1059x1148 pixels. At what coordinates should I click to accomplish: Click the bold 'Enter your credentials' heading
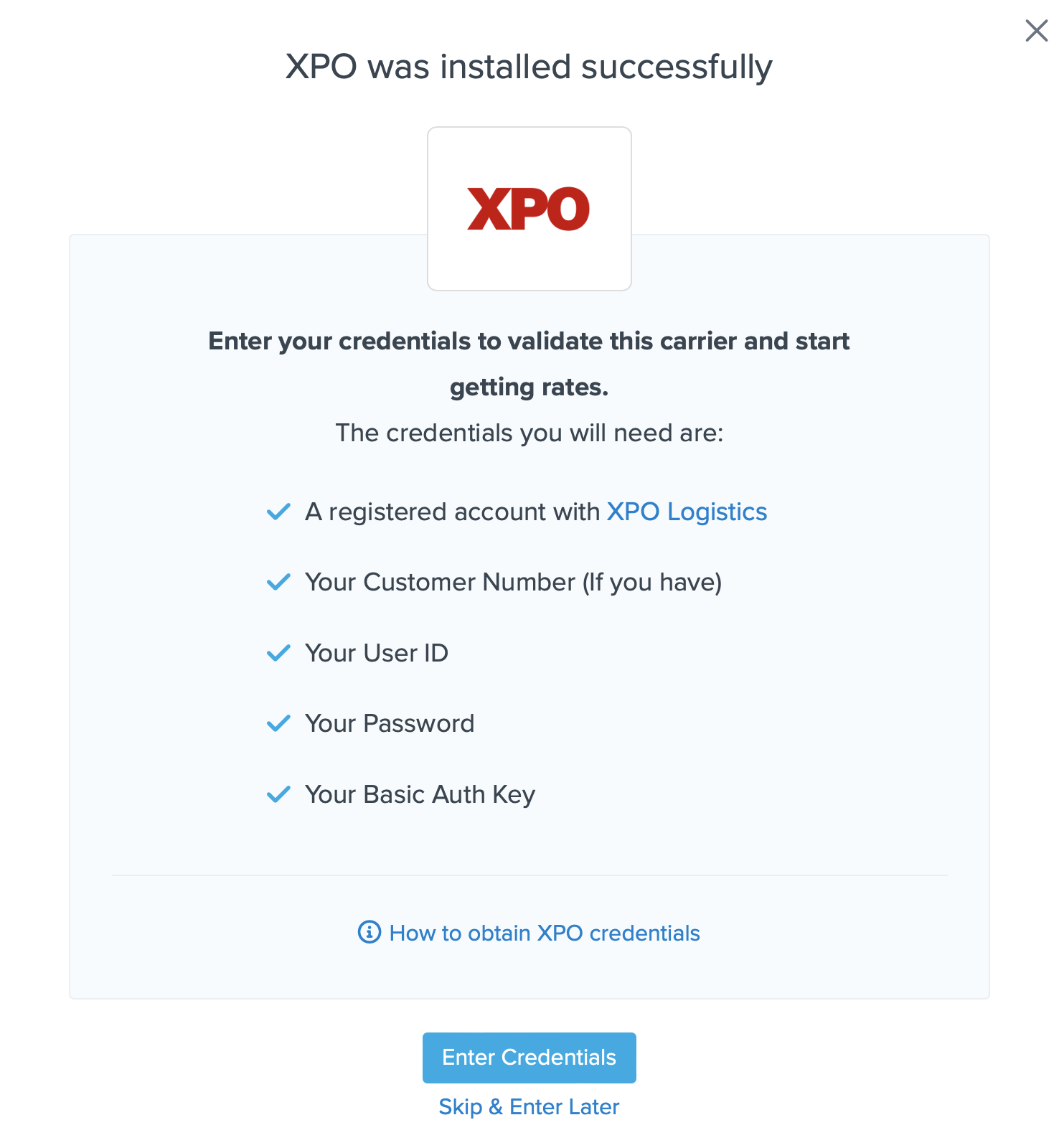coord(529,342)
